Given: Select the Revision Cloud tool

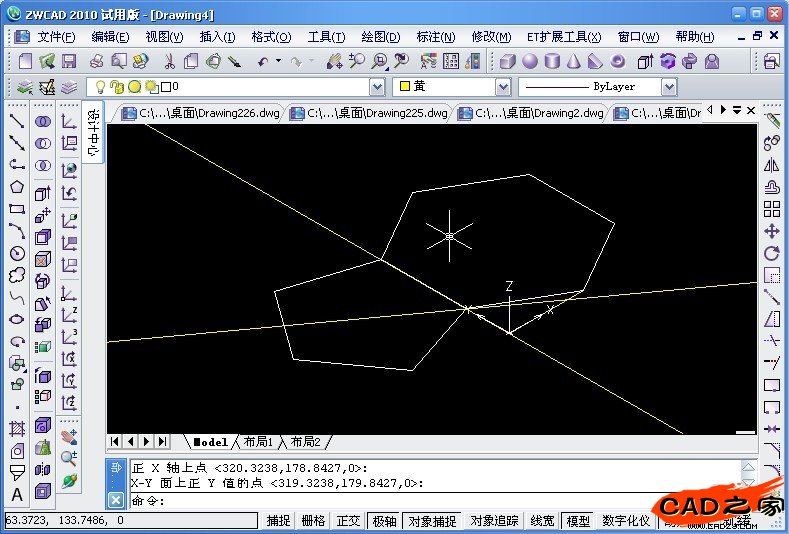Looking at the screenshot, I should click(x=17, y=275).
